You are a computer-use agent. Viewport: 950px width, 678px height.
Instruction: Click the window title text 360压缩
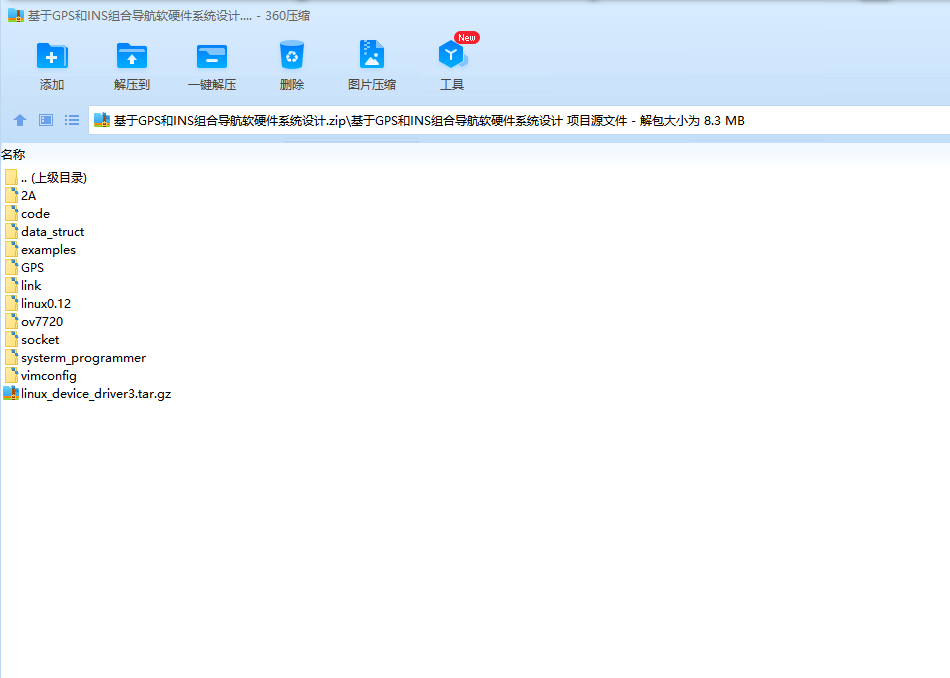click(x=287, y=16)
